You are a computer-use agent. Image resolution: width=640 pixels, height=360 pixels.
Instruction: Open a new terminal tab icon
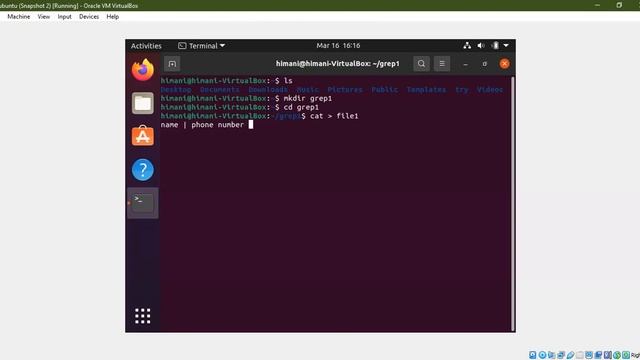(x=172, y=64)
